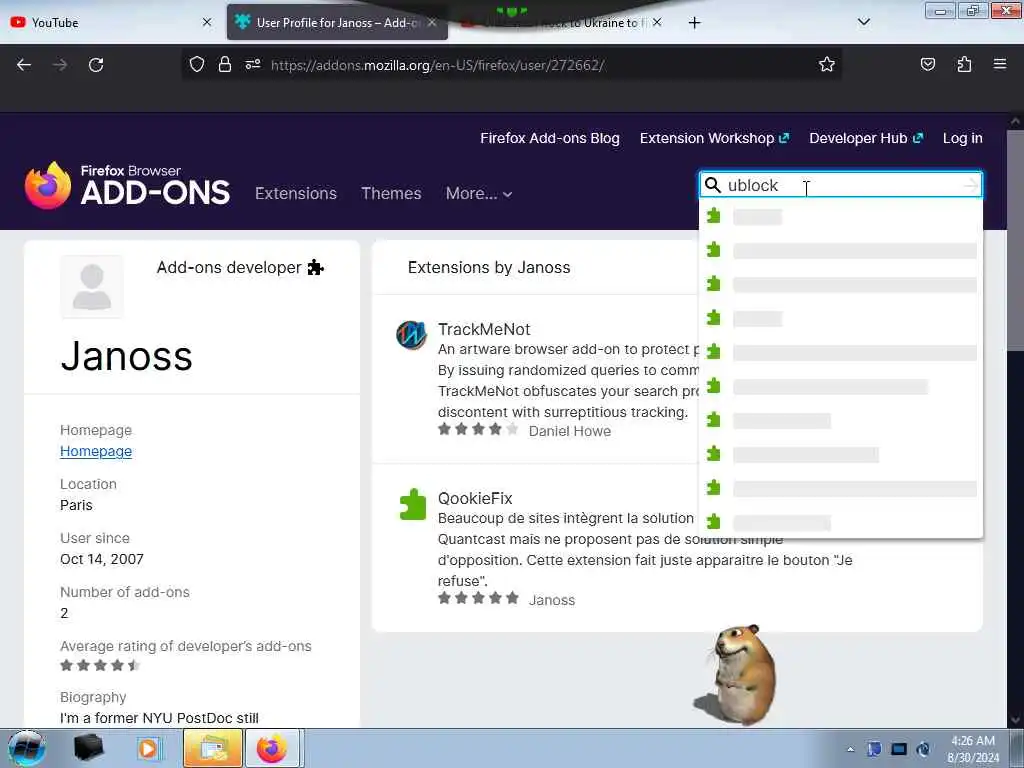1024x768 pixels.
Task: Click Firefox taskbar button
Action: 272,748
